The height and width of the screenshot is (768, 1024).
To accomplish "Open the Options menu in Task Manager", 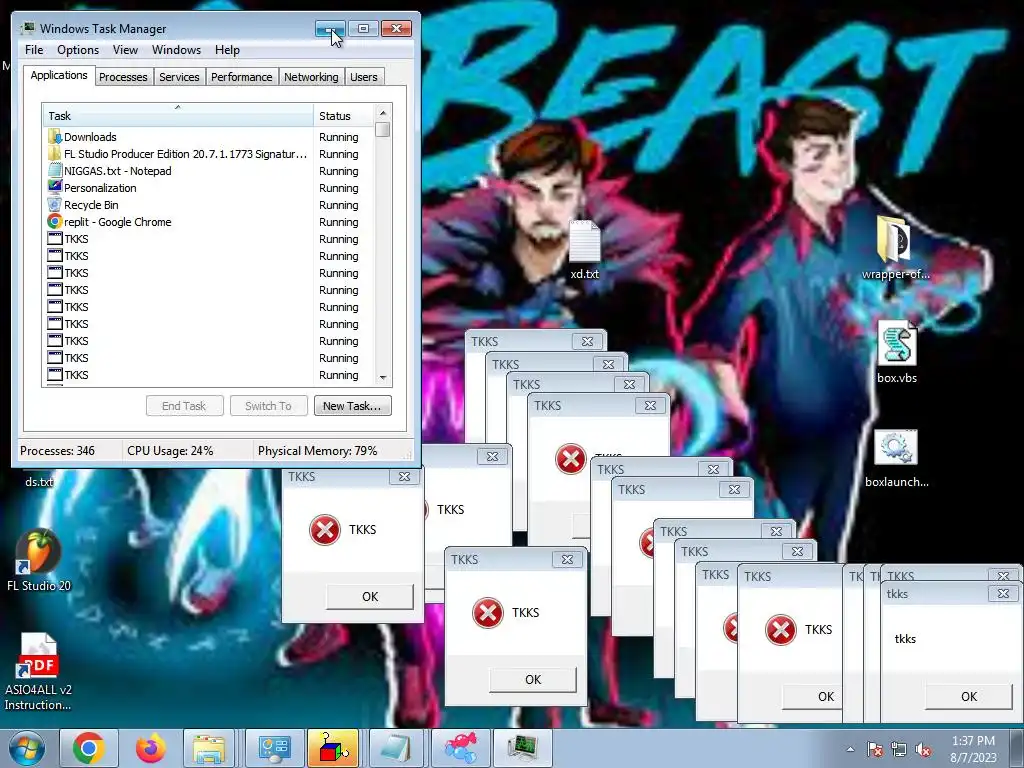I will (78, 50).
